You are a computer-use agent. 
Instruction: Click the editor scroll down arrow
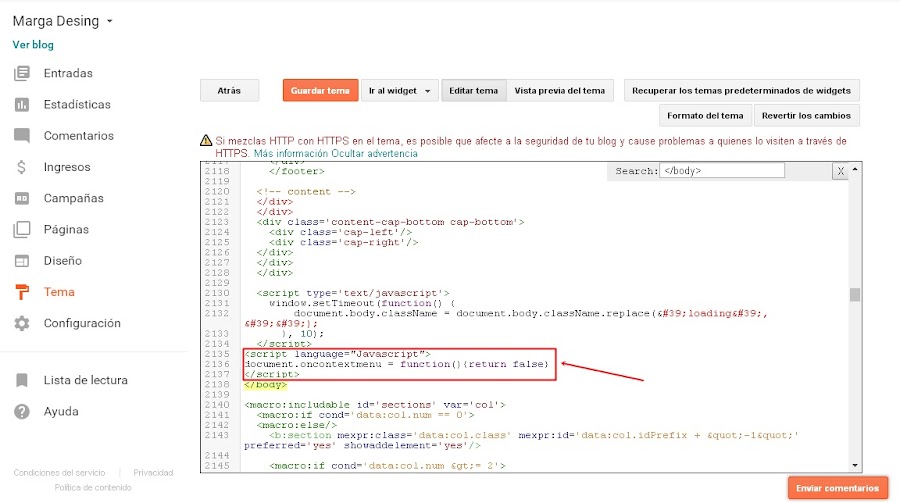coord(855,466)
